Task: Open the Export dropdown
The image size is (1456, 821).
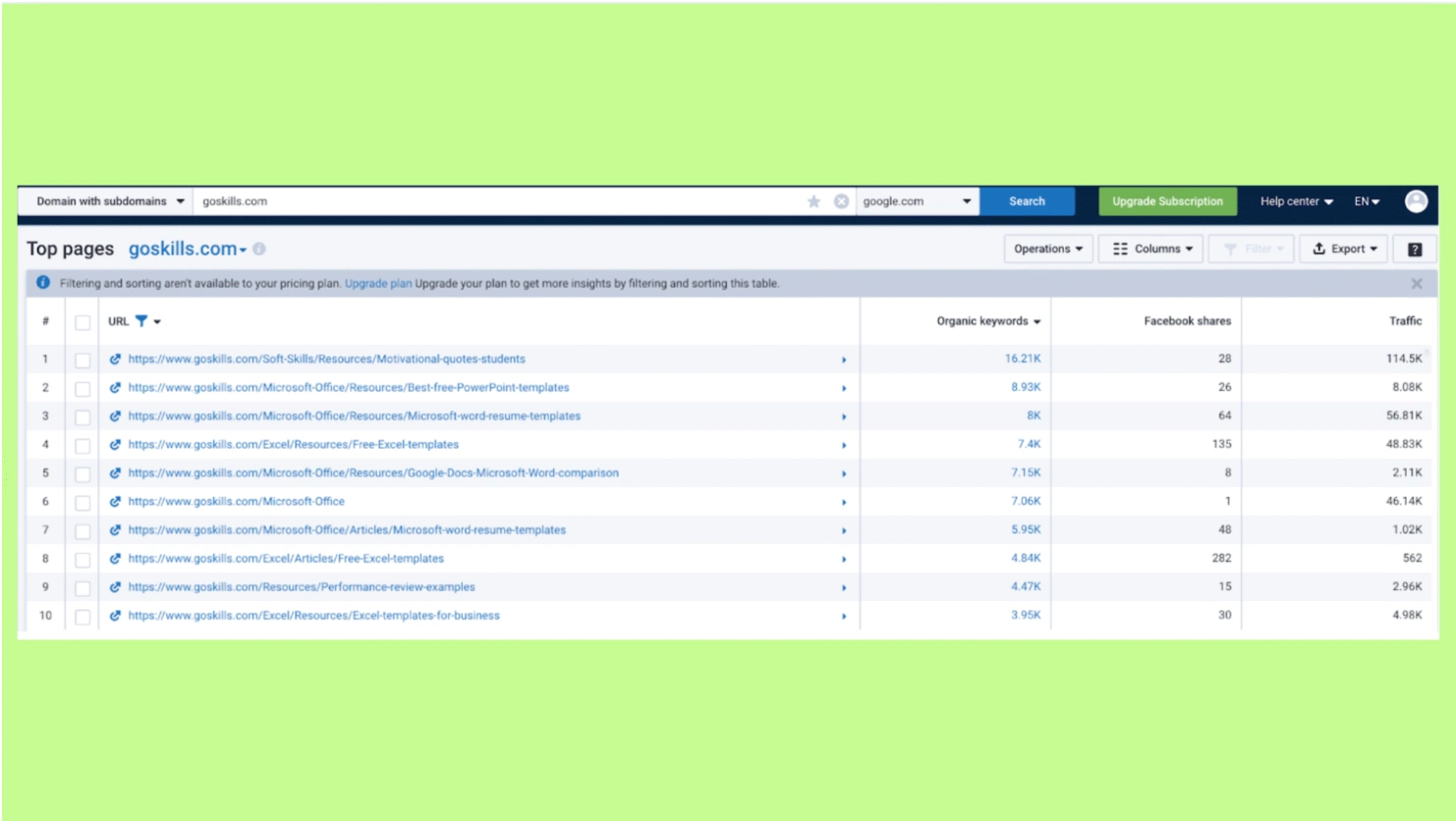Action: pos(1344,249)
